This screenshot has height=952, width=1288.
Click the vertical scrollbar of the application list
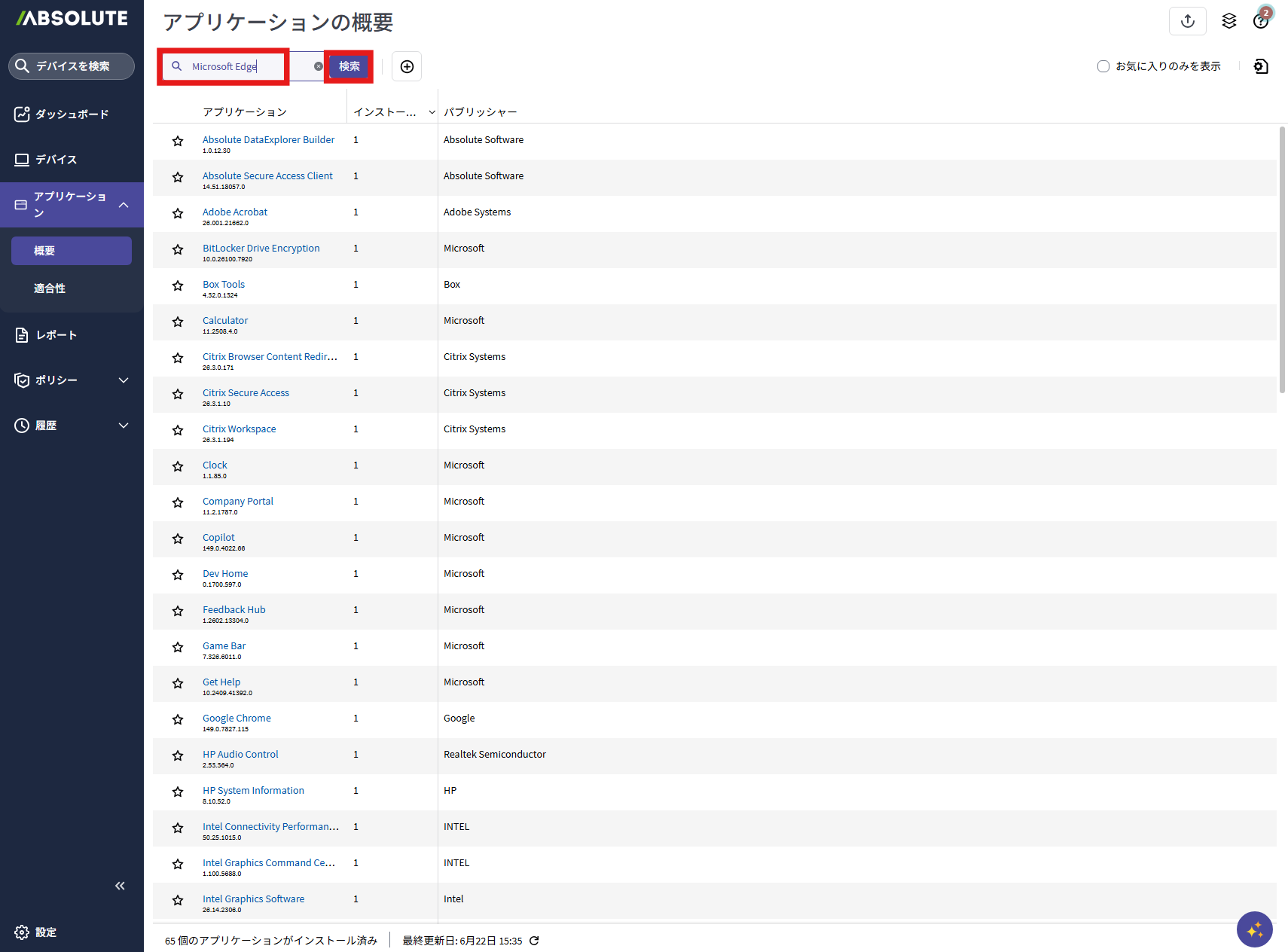tap(1282, 260)
